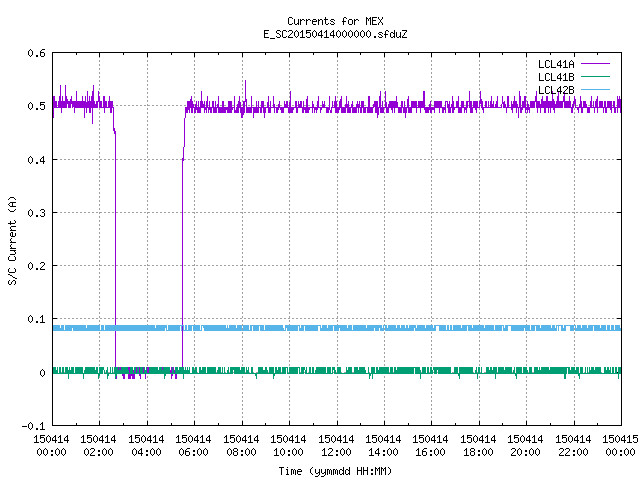Click the 150414 16:00 time tick label
640x480 pixels.
(x=431, y=446)
